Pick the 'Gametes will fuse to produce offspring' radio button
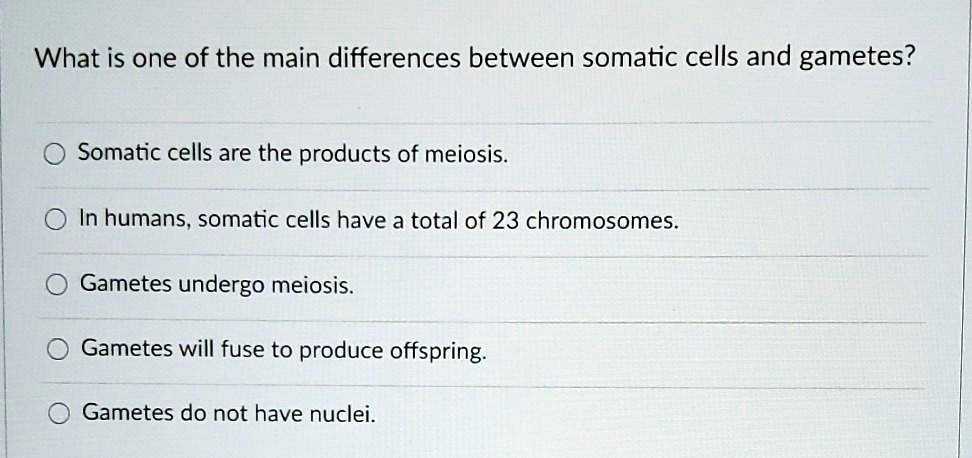The height and width of the screenshot is (458, 972). pos(58,351)
